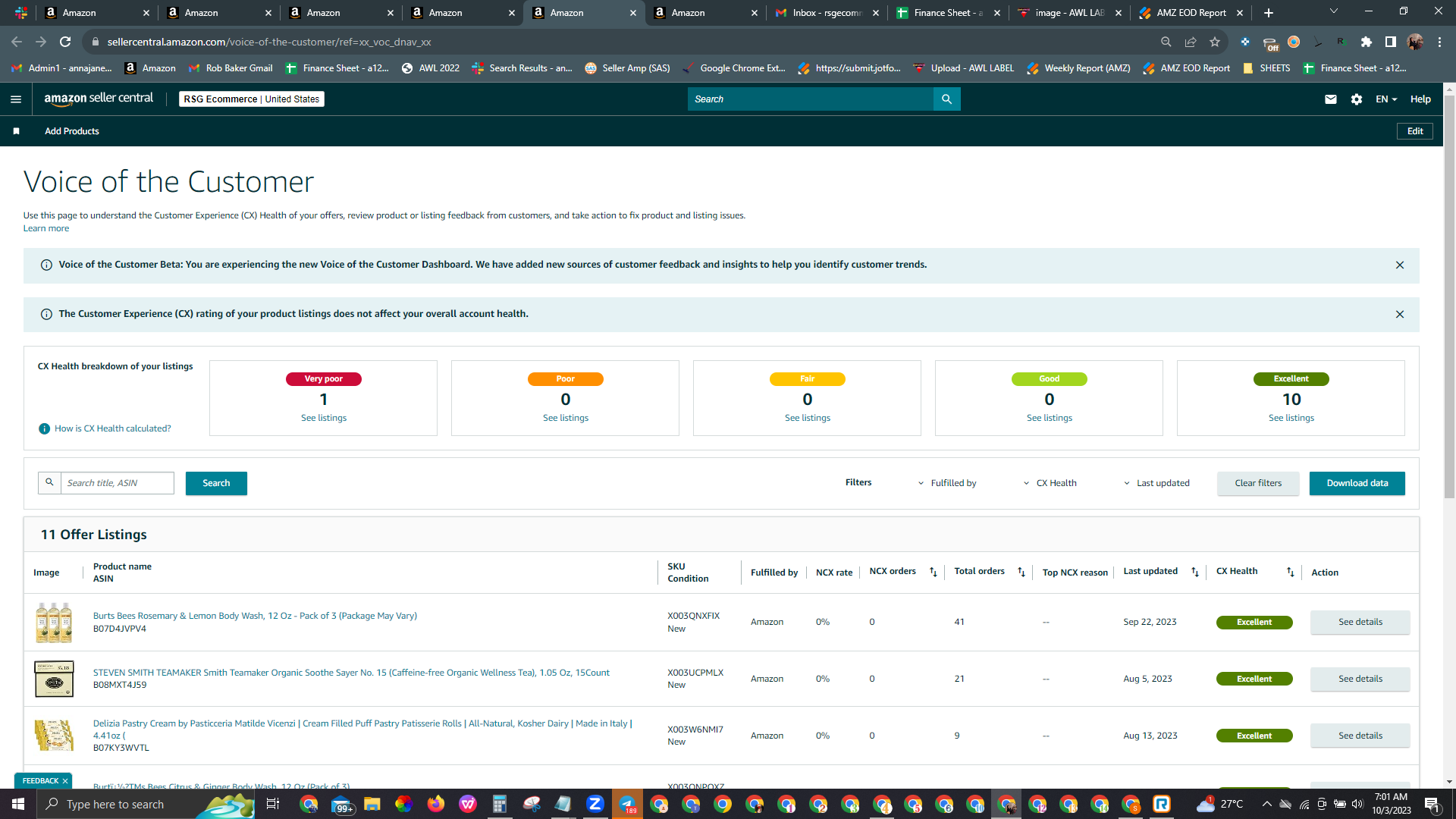Open the Delizia Pastry Cream product link
1456x819 pixels.
click(362, 730)
